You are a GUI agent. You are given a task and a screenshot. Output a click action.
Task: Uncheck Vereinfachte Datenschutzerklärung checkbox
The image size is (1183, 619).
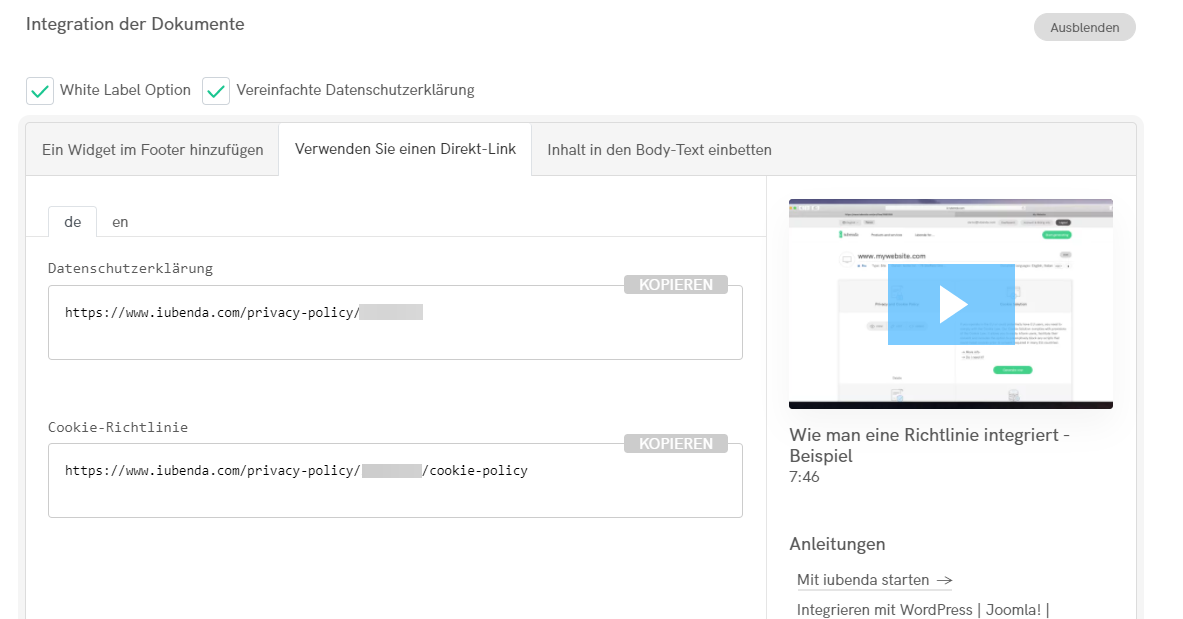coord(216,91)
